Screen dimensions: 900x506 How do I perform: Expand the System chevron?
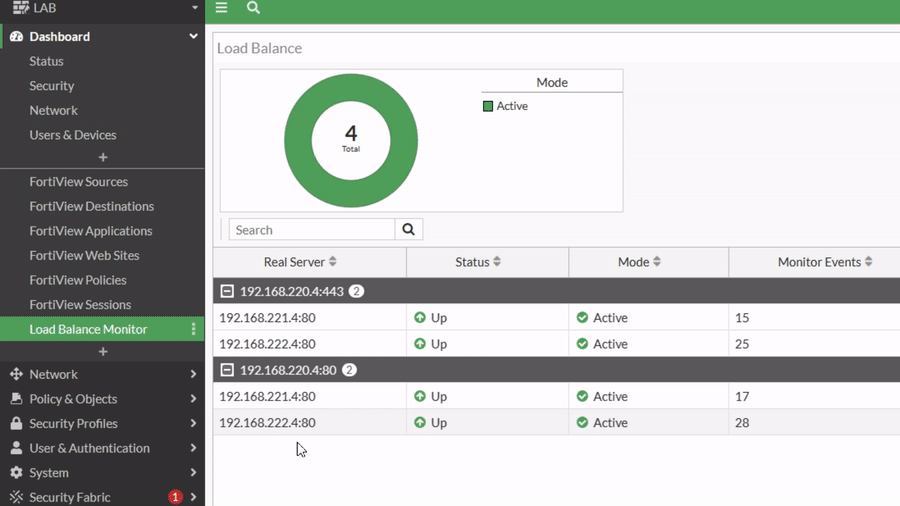click(x=193, y=473)
